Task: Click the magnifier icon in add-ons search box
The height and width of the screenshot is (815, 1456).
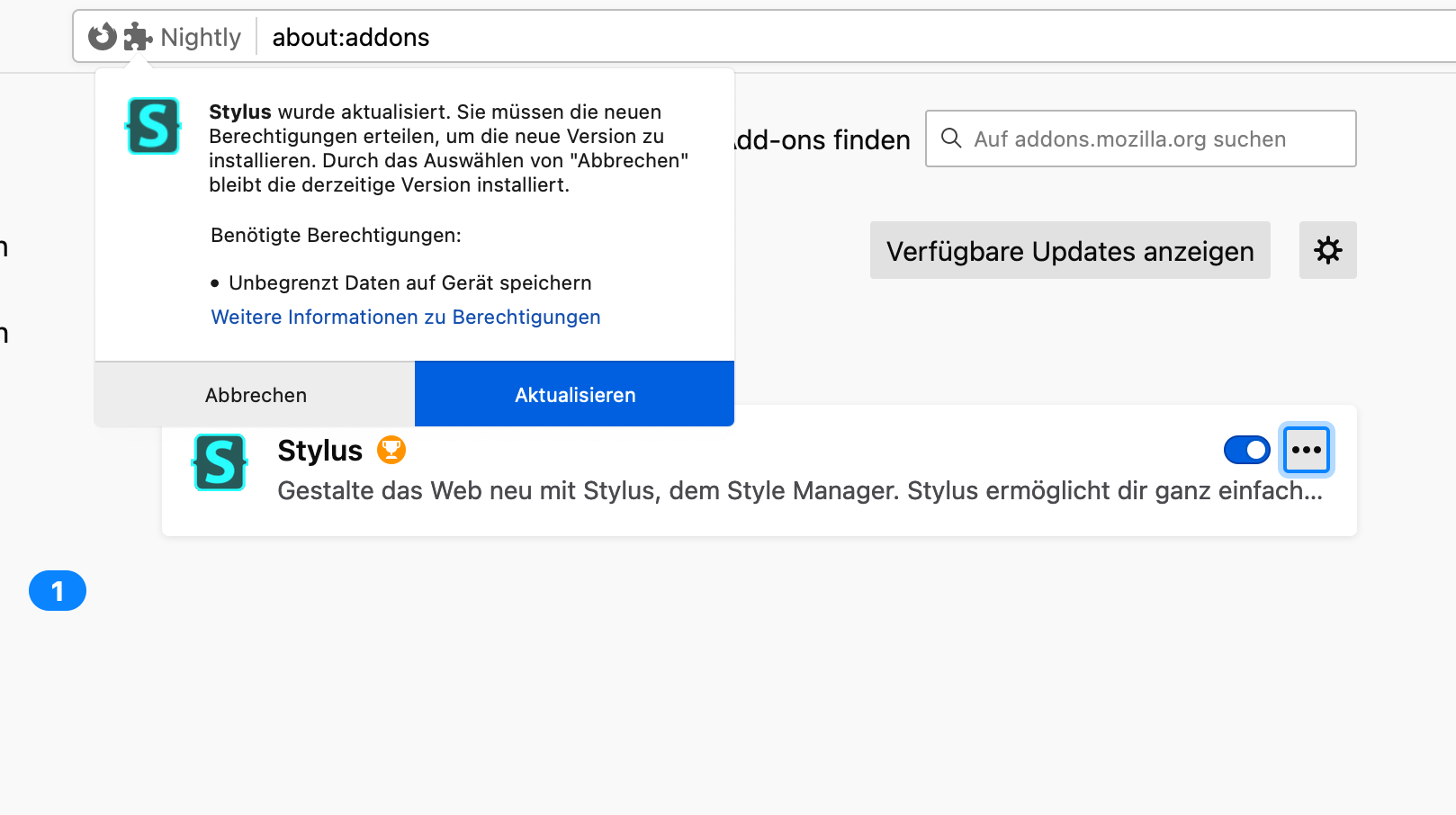Action: (x=951, y=139)
